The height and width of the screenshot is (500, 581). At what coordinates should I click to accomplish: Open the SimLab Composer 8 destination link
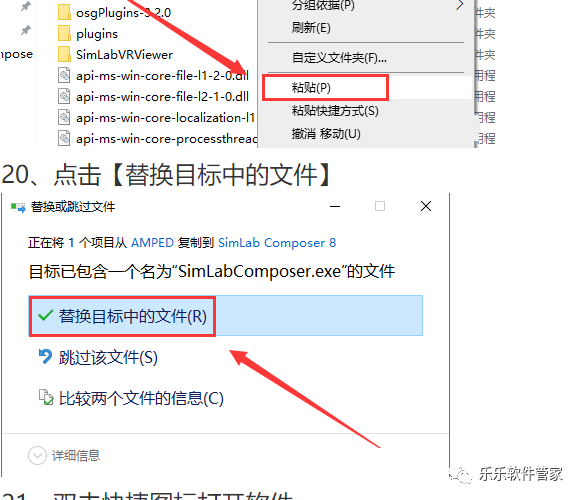coord(277,243)
